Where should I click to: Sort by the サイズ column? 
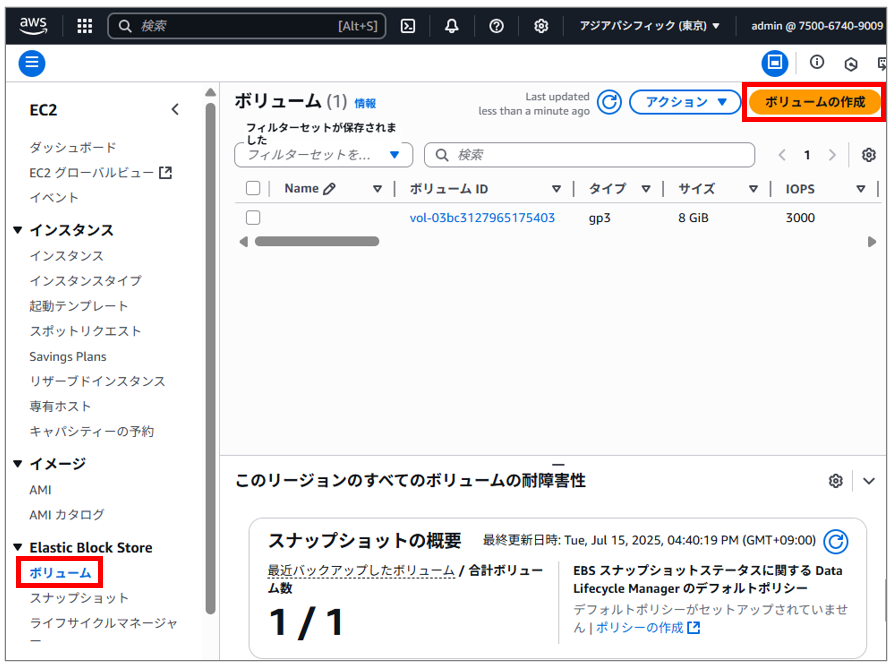[x=753, y=189]
